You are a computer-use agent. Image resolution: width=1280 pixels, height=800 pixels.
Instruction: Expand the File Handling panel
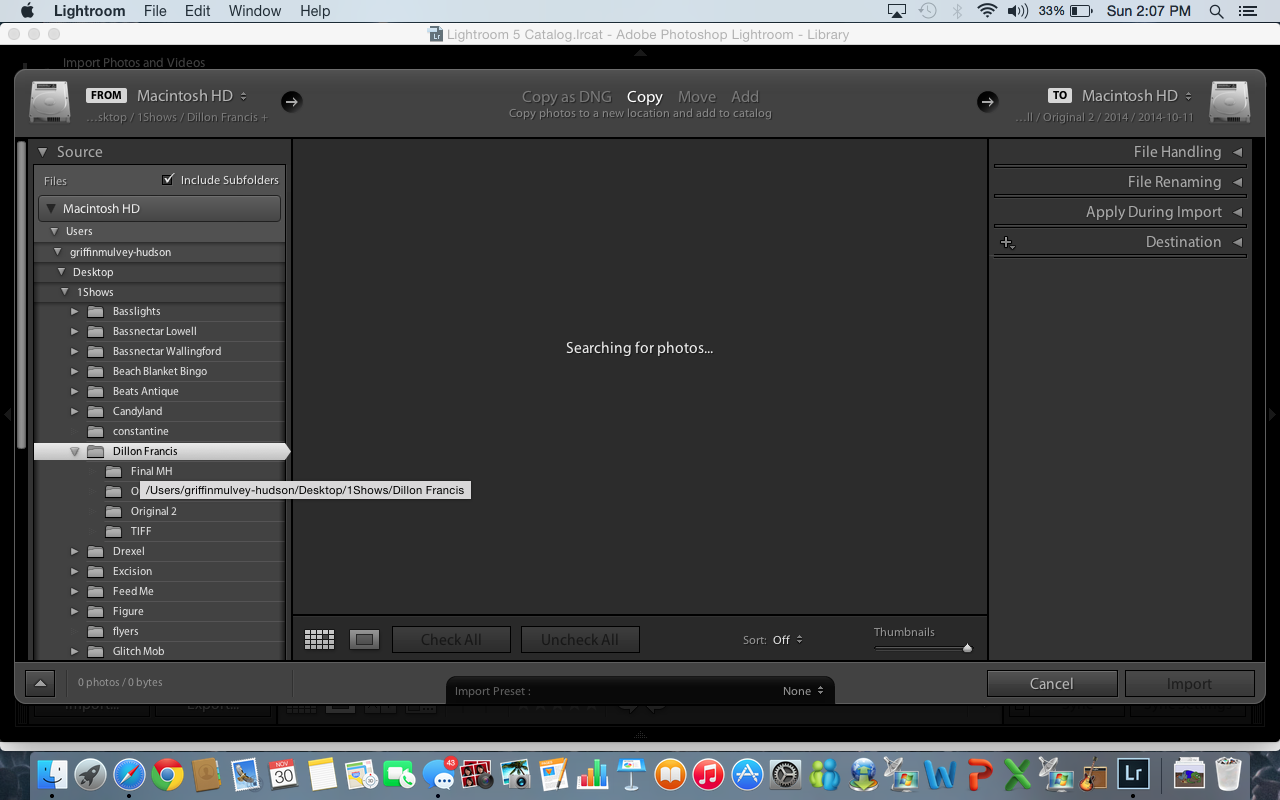tap(1237, 152)
